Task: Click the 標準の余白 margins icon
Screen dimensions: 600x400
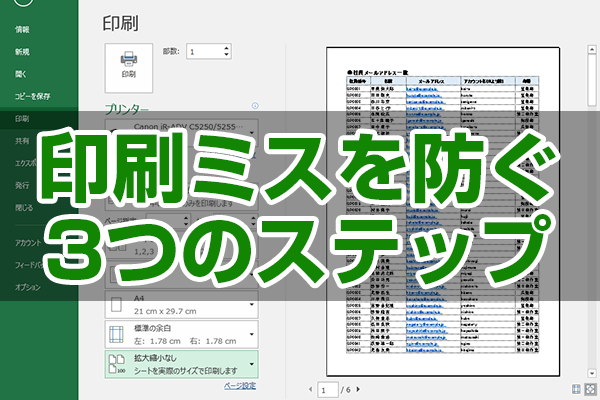Action: [x=116, y=334]
